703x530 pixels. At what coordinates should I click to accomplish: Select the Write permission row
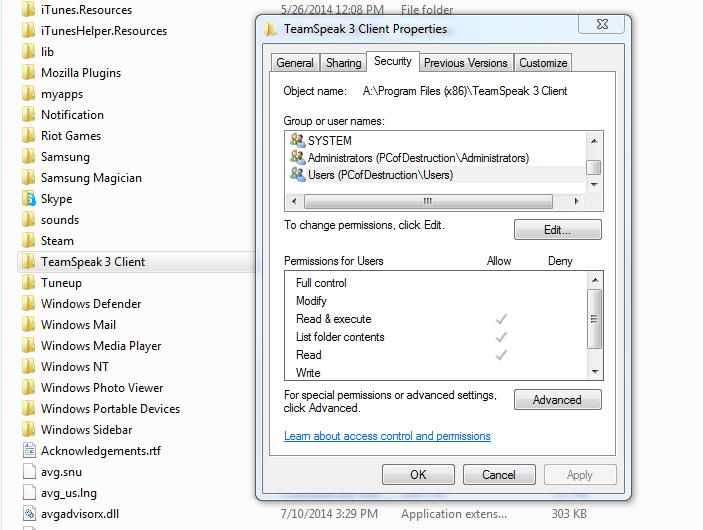click(436, 373)
